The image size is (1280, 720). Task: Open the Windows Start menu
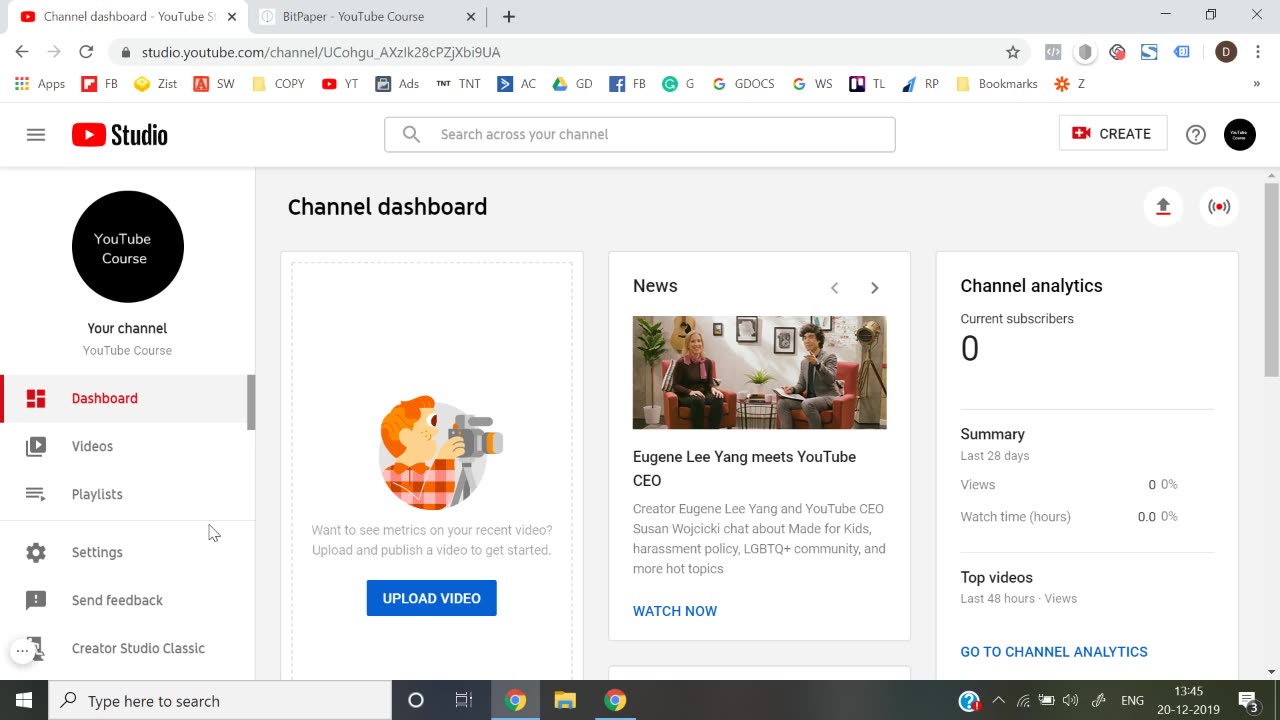click(24, 701)
